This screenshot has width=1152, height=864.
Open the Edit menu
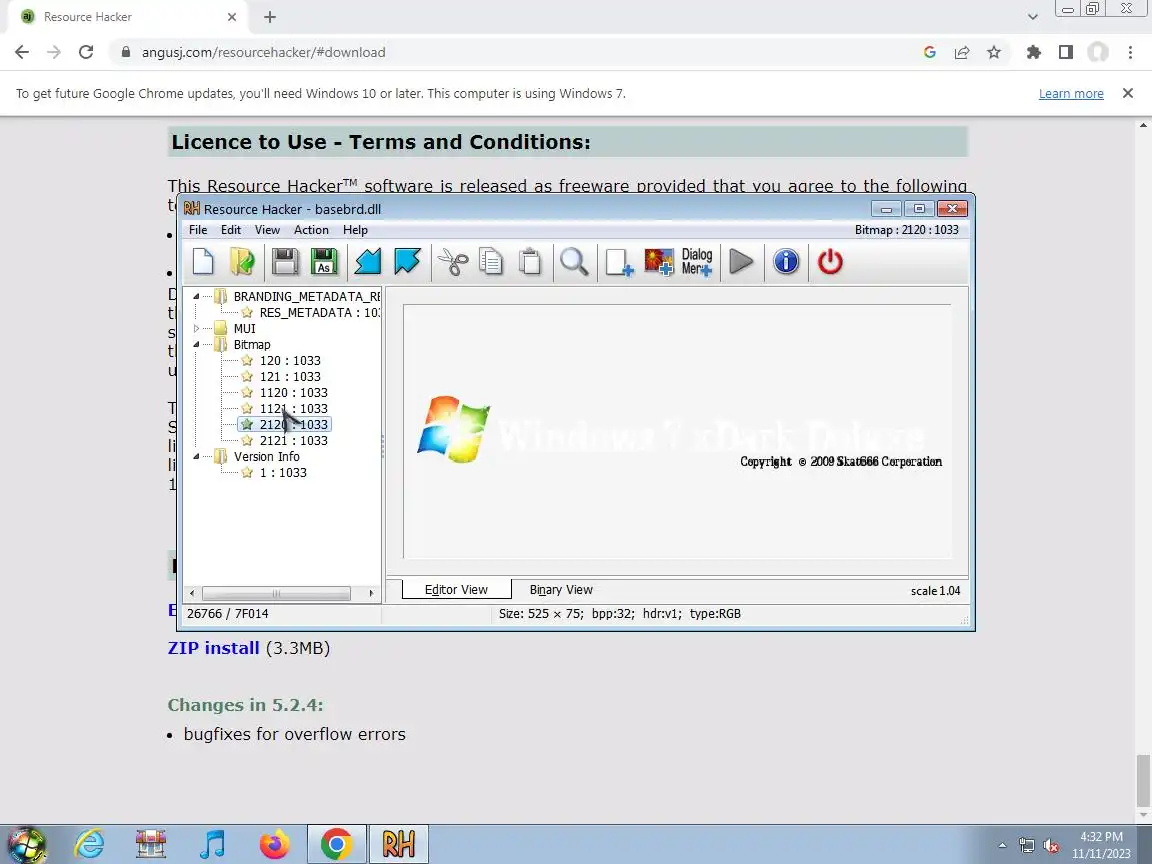231,229
